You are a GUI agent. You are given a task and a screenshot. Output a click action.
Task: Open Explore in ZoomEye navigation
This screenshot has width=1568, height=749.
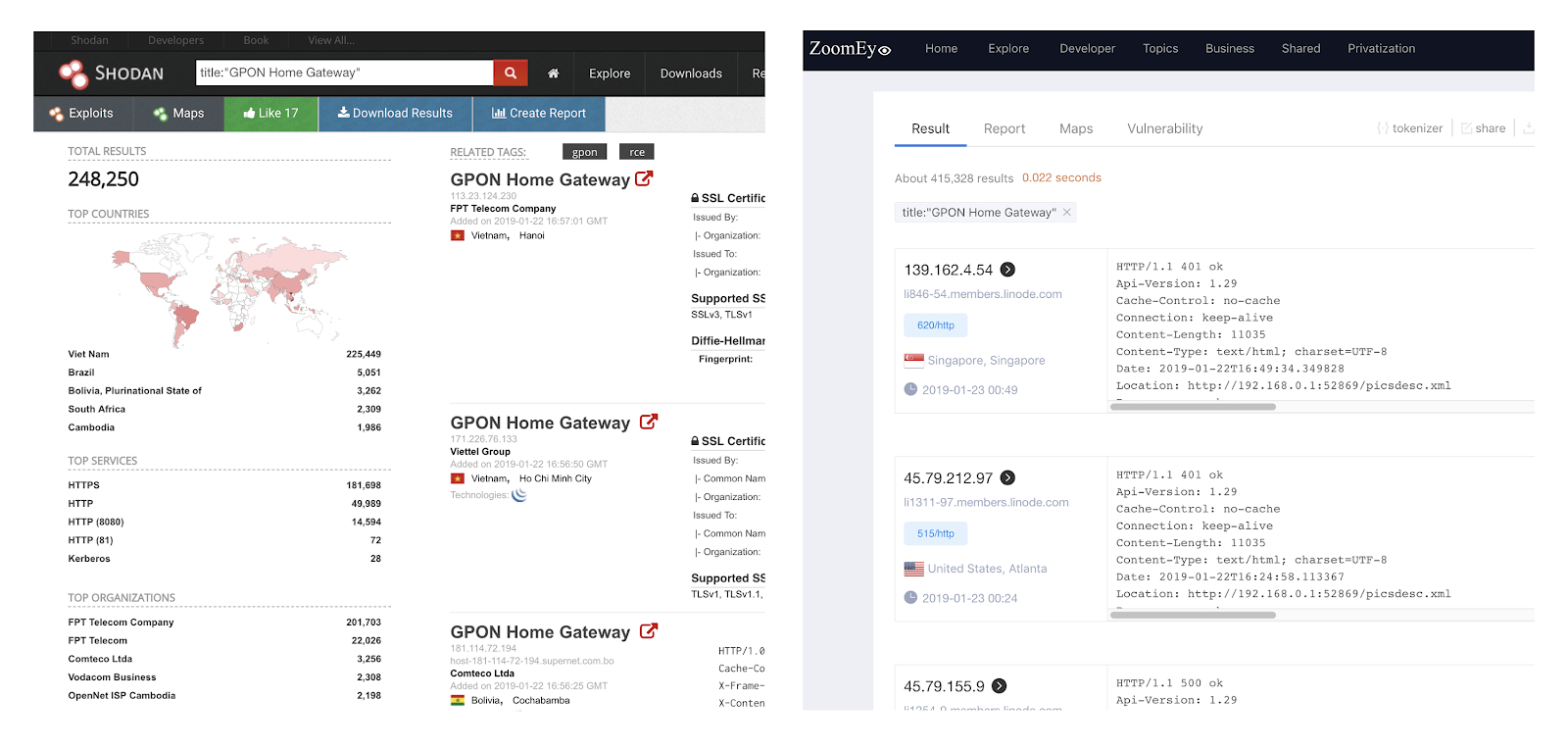(x=1008, y=48)
